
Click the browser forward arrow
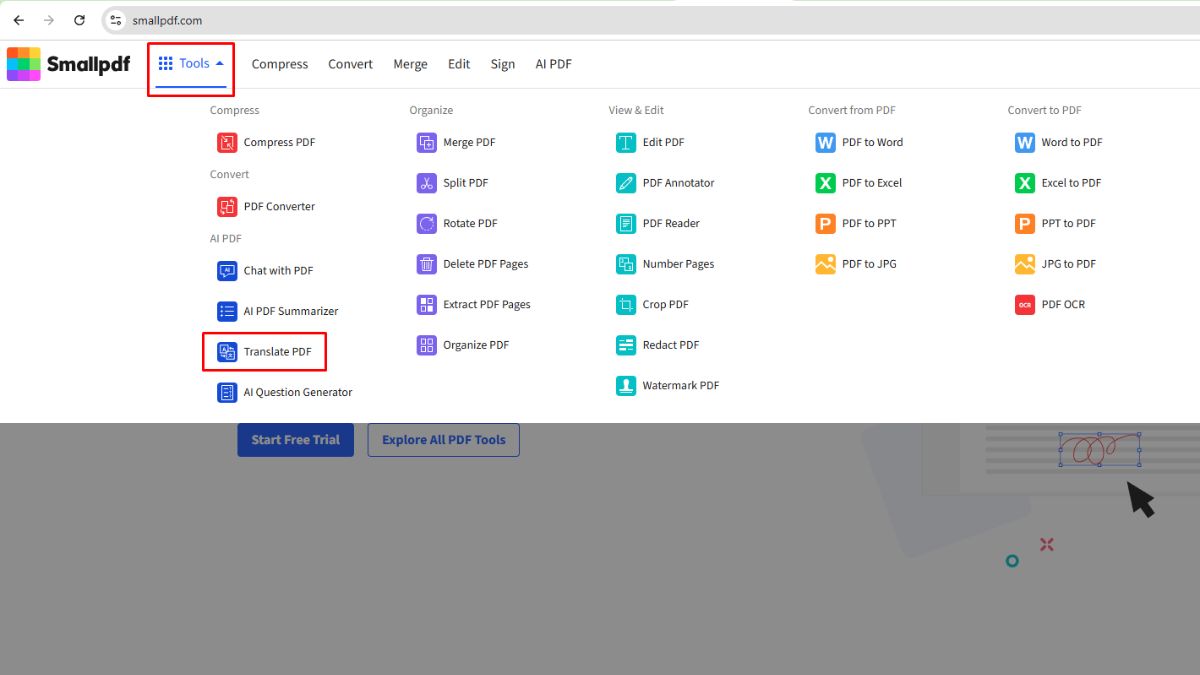[x=48, y=20]
